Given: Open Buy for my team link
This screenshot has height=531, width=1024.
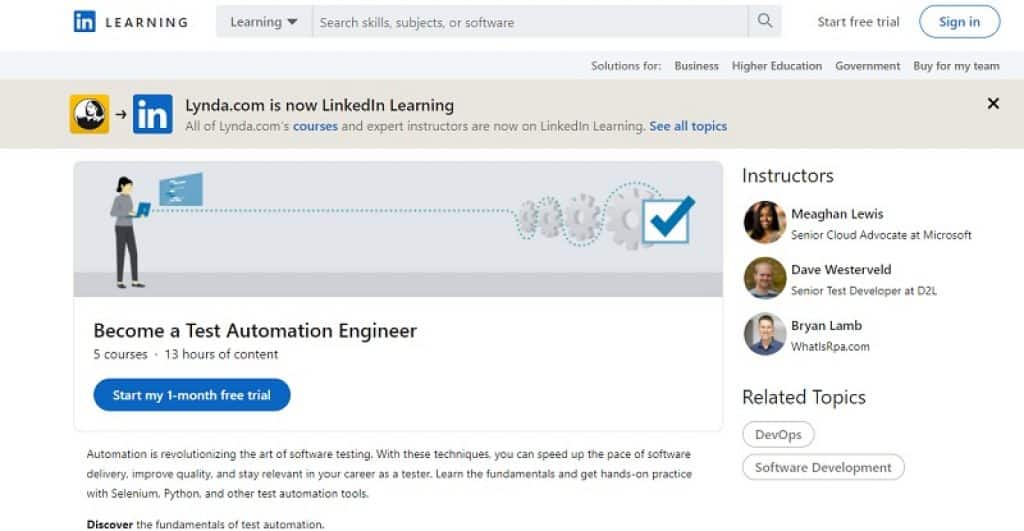Looking at the screenshot, I should click(956, 66).
